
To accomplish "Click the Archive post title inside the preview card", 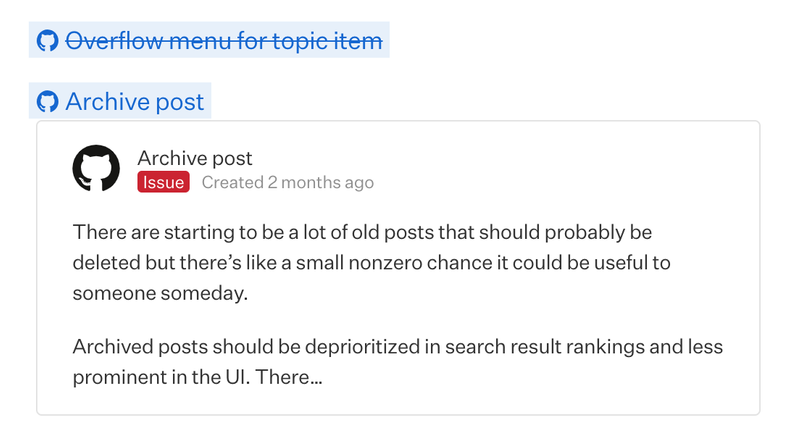I will [195, 158].
